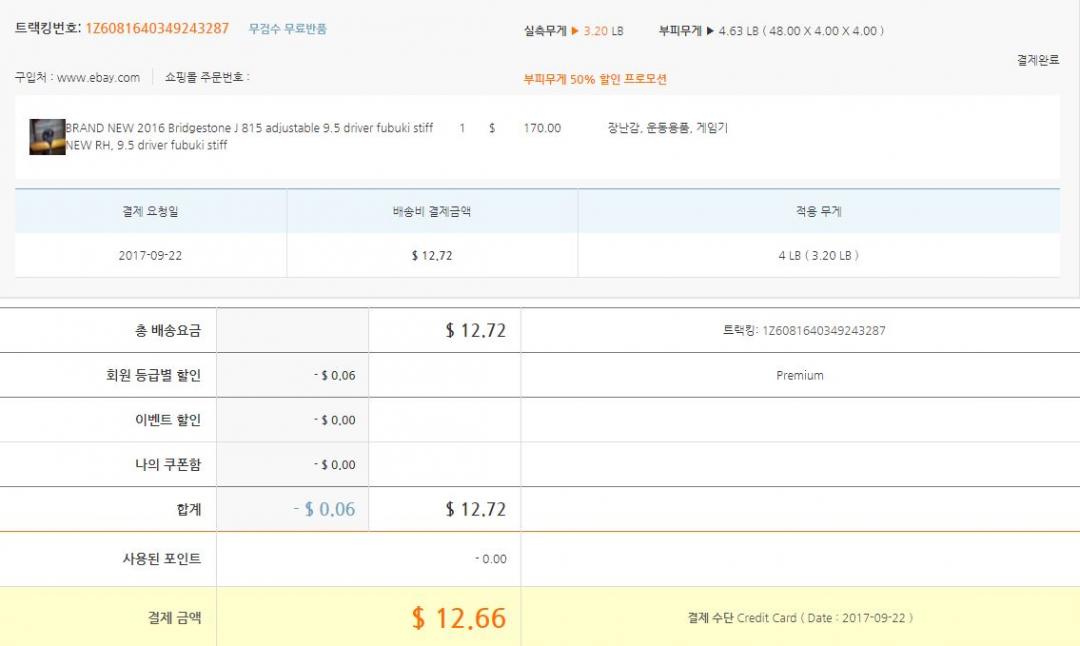Click the 적용 무게 column header
This screenshot has width=1080, height=646.
pyautogui.click(x=818, y=212)
